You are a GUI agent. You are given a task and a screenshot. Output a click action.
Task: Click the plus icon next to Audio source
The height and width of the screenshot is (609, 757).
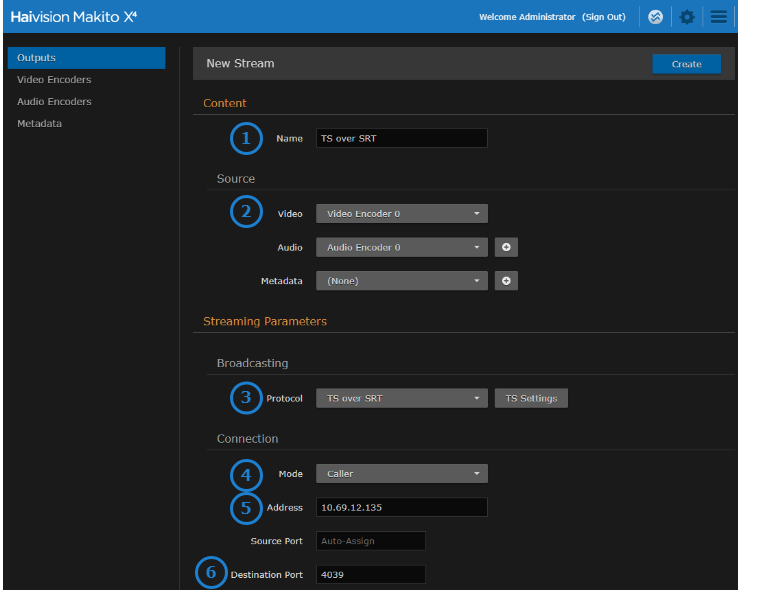[507, 247]
